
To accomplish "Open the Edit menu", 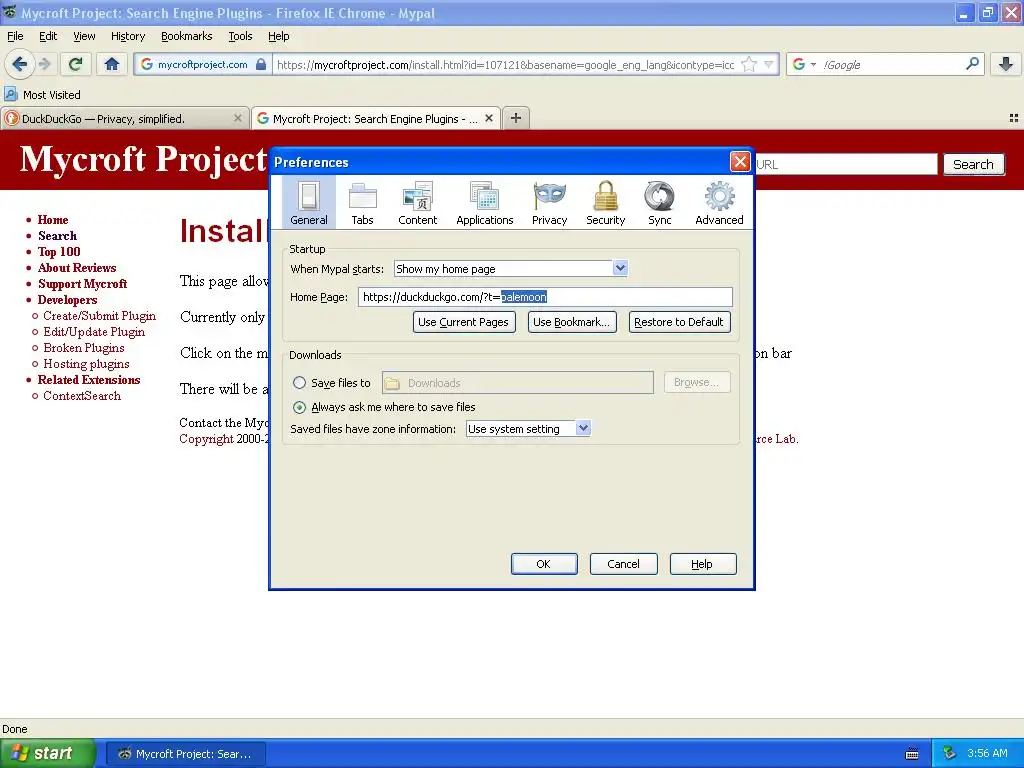I will [x=48, y=36].
